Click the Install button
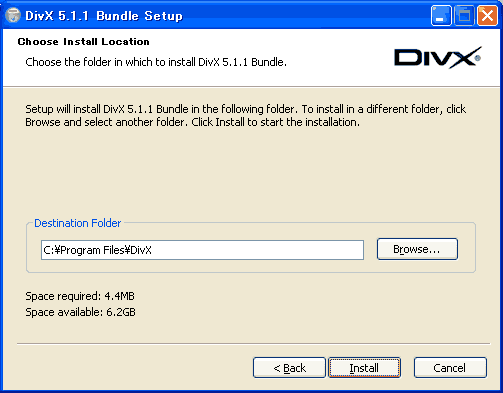The height and width of the screenshot is (393, 503). (x=364, y=368)
